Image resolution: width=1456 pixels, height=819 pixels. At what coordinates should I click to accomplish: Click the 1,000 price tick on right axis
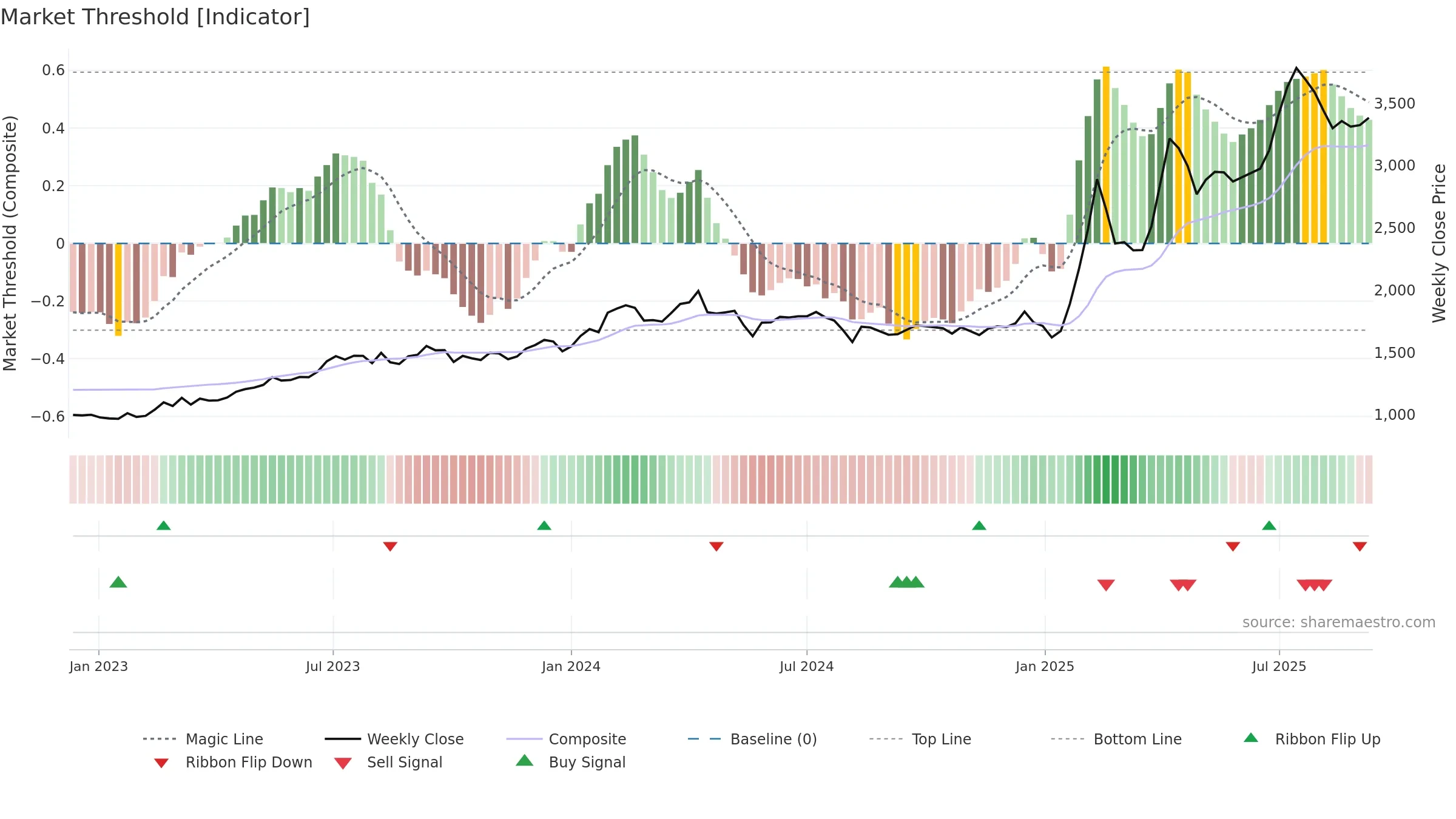pos(1395,414)
